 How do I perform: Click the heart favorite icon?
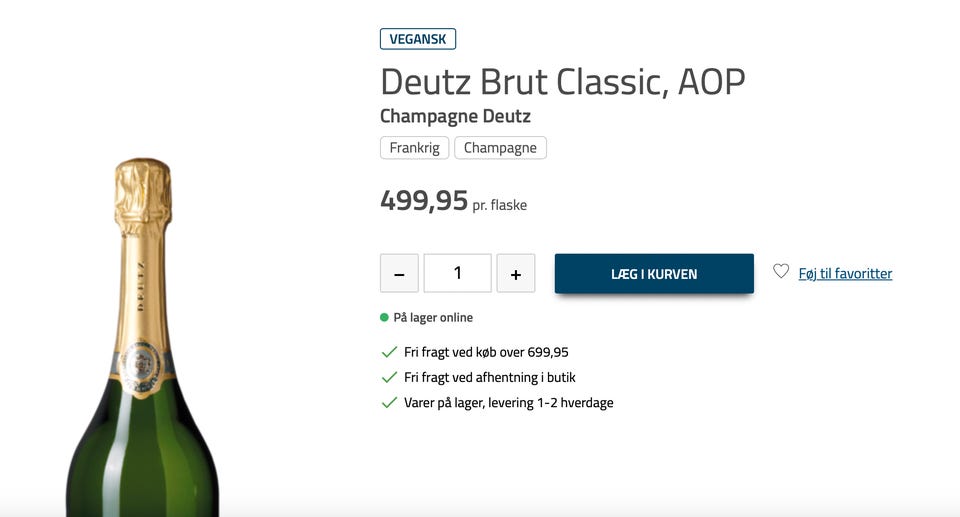click(781, 271)
